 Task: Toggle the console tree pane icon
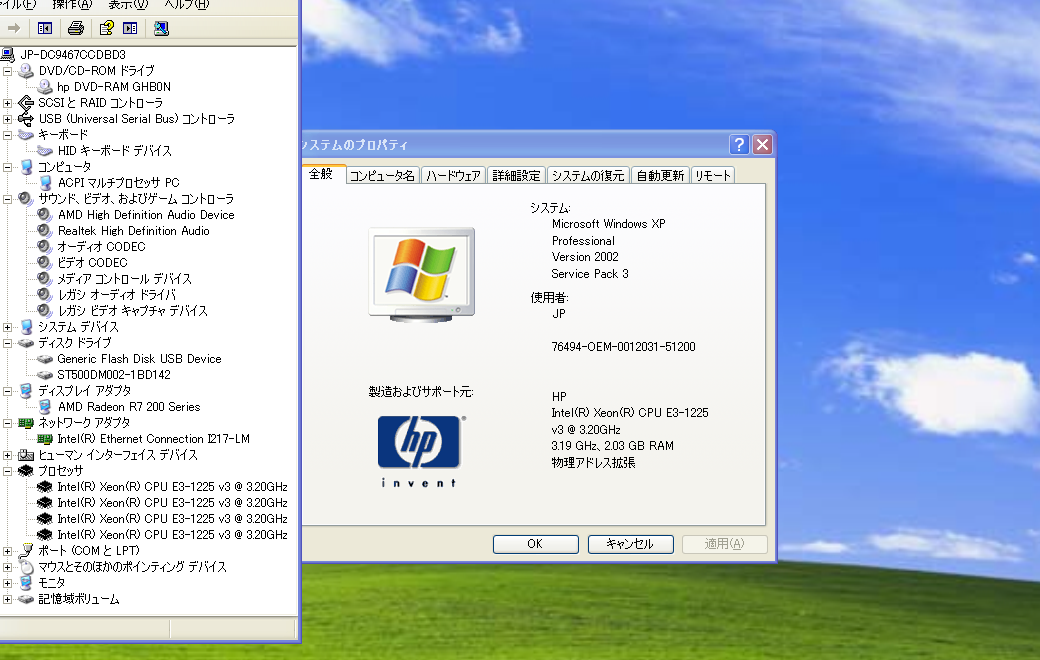point(44,28)
